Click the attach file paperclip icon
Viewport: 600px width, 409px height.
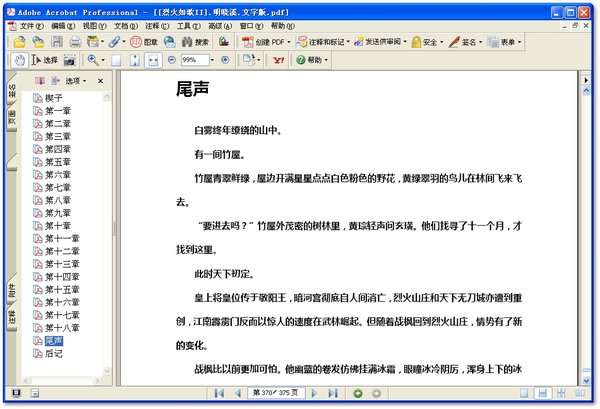point(114,42)
